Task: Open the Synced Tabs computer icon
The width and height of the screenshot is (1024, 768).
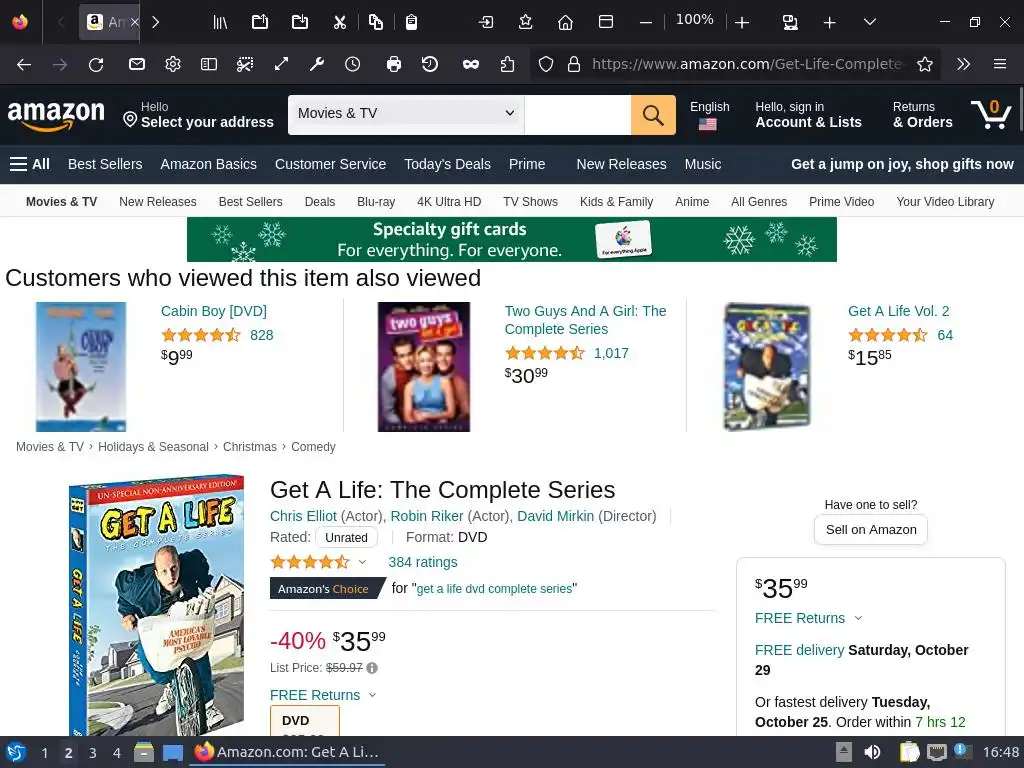Action: click(x=790, y=22)
